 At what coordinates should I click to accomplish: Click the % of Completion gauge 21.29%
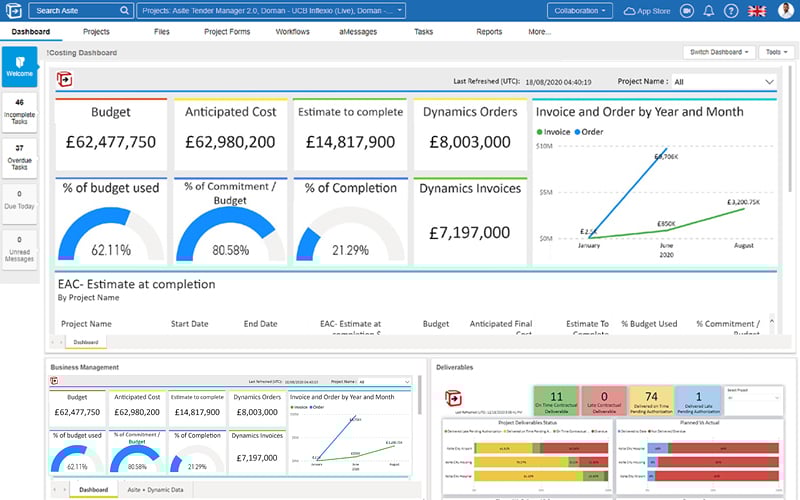point(350,233)
